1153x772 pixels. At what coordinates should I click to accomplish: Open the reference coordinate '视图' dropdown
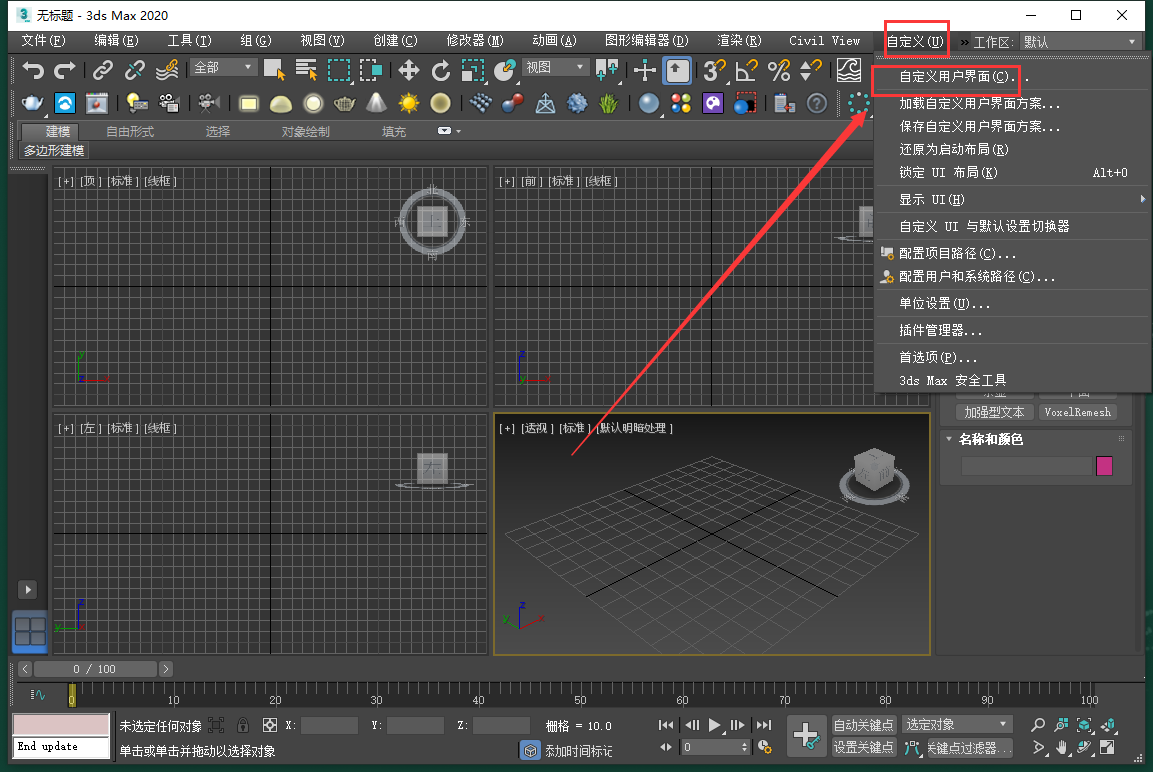click(x=555, y=68)
